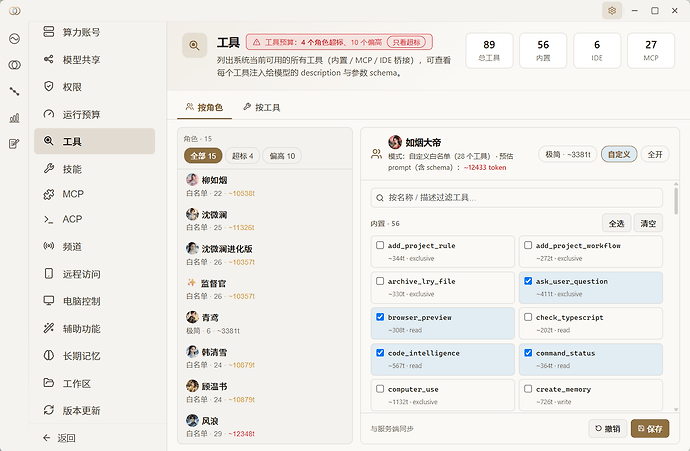The width and height of the screenshot is (690, 451).
Task: Select role 青鸾
Action: tap(265, 323)
